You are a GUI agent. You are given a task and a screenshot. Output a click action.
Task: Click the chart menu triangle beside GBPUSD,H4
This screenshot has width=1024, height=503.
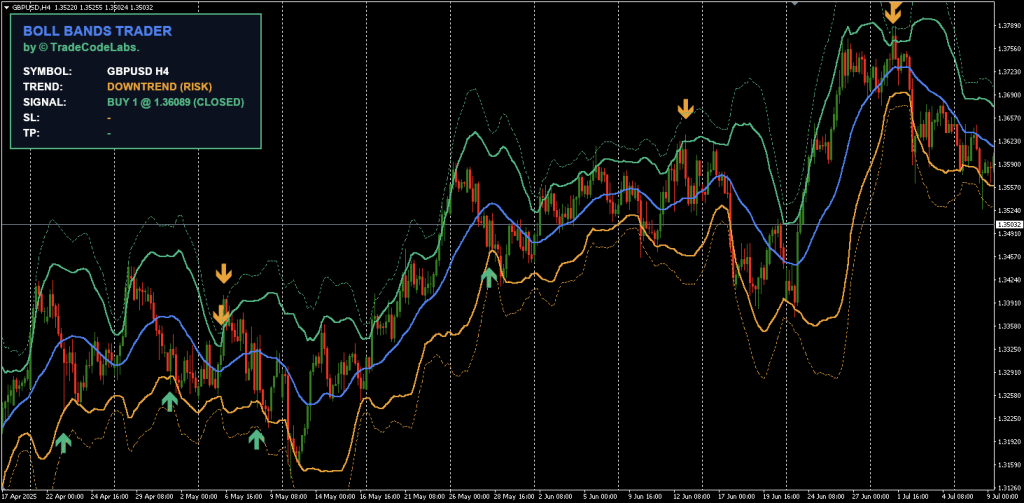click(x=6, y=6)
